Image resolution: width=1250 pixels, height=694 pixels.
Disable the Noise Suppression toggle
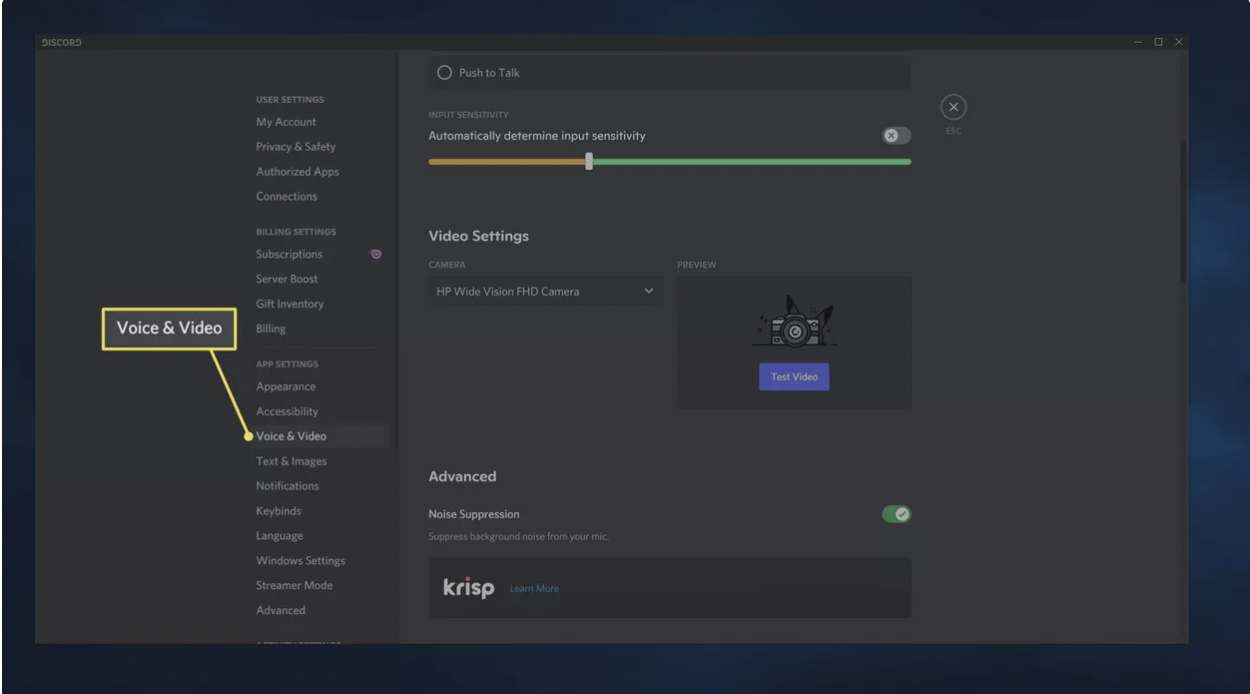coord(896,514)
